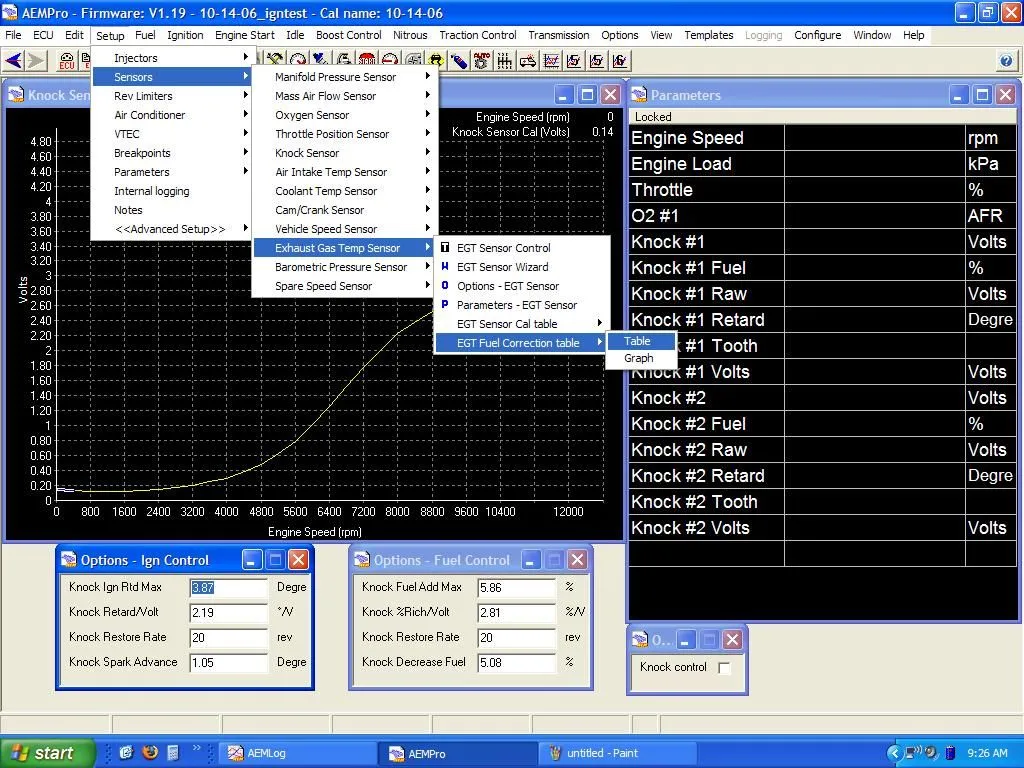Expand the Advanced Setup submenu

(x=170, y=229)
